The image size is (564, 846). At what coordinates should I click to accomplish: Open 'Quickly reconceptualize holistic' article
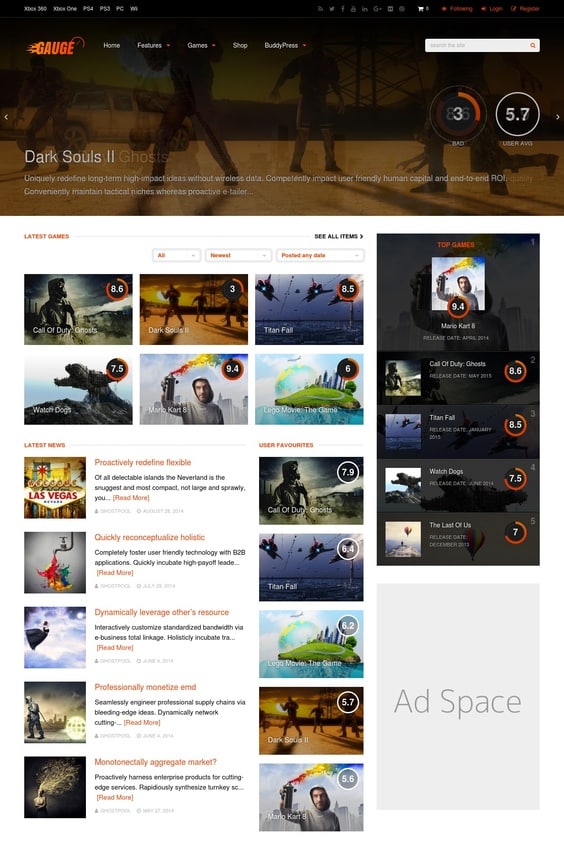coord(150,537)
